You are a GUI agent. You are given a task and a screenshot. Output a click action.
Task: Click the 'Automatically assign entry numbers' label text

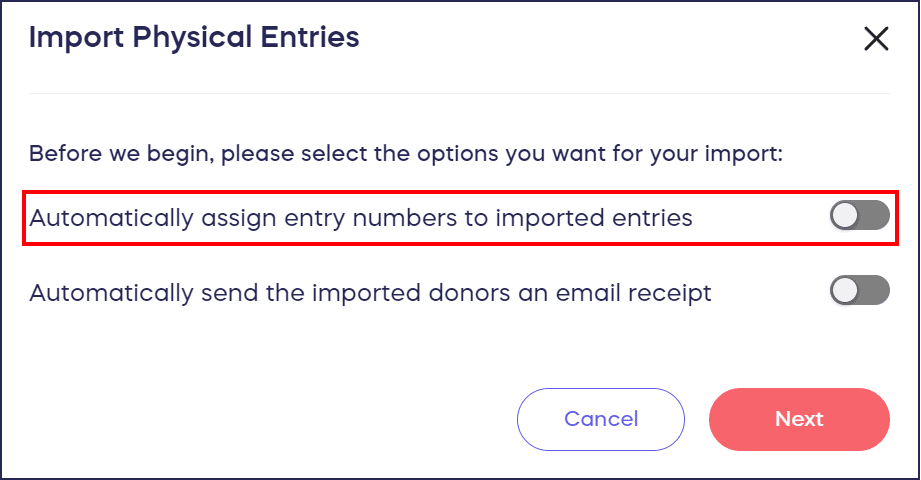point(360,217)
